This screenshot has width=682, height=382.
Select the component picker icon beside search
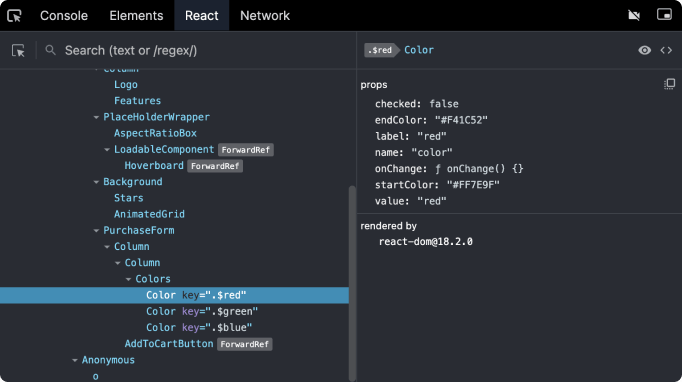18,50
